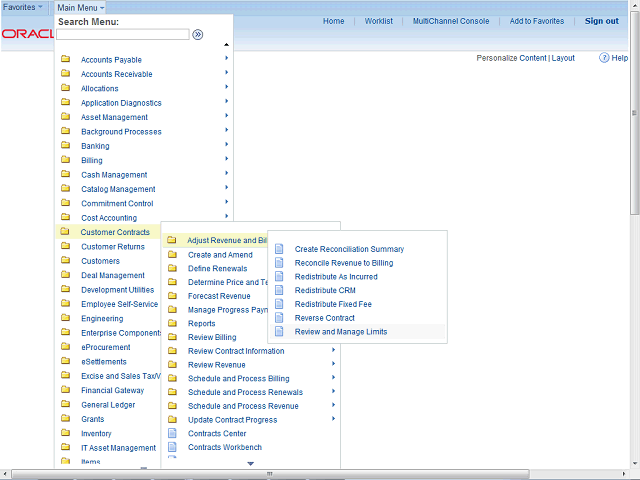
Task: Click the Reconcile Revenue to Billing page icon
Action: (x=279, y=262)
